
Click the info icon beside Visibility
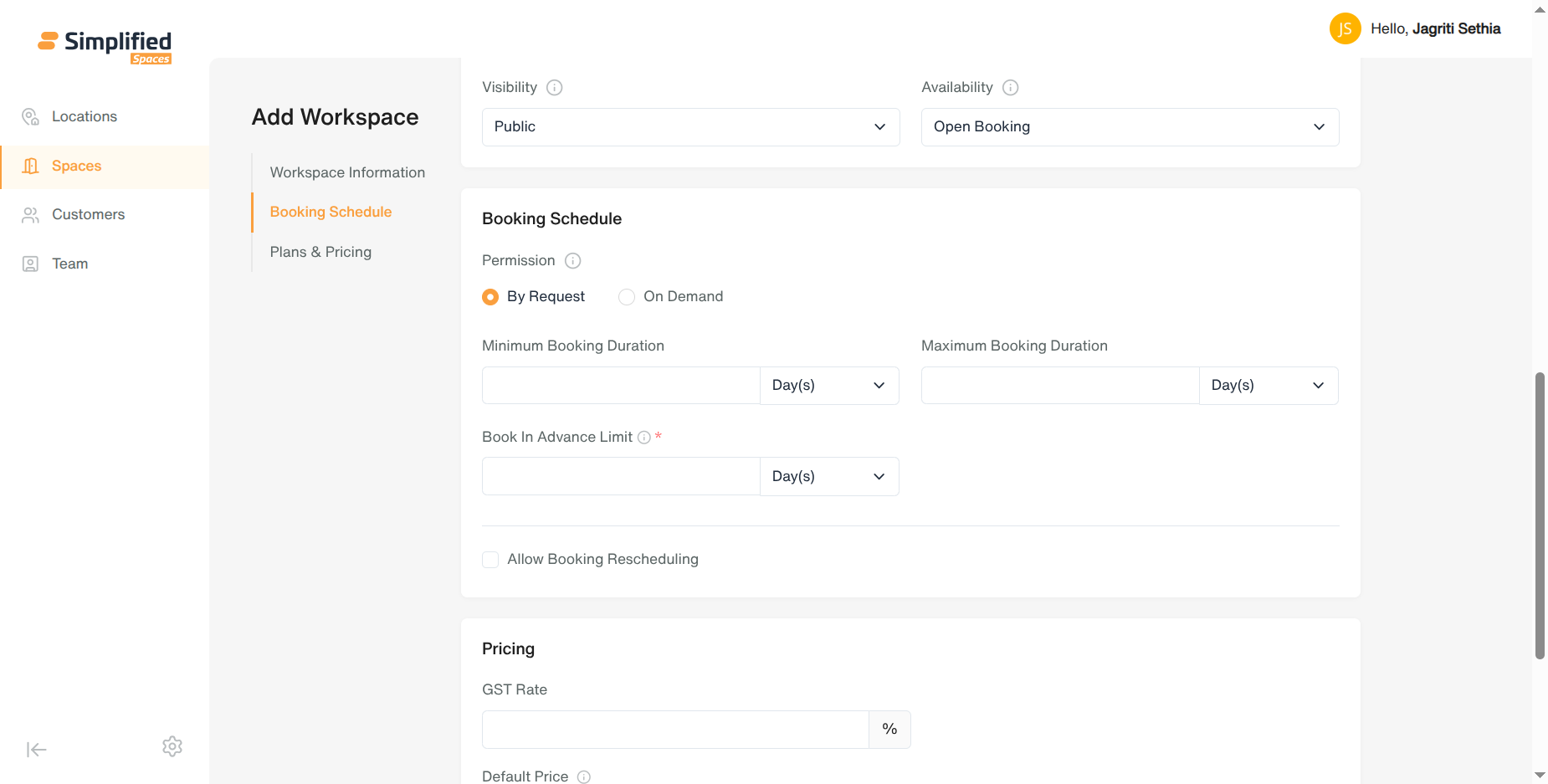(554, 87)
